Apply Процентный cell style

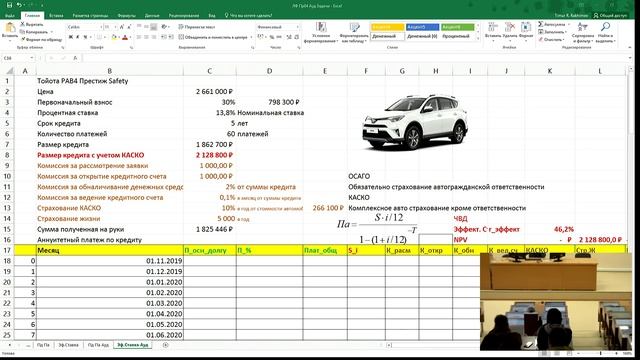pyautogui.click(x=457, y=36)
